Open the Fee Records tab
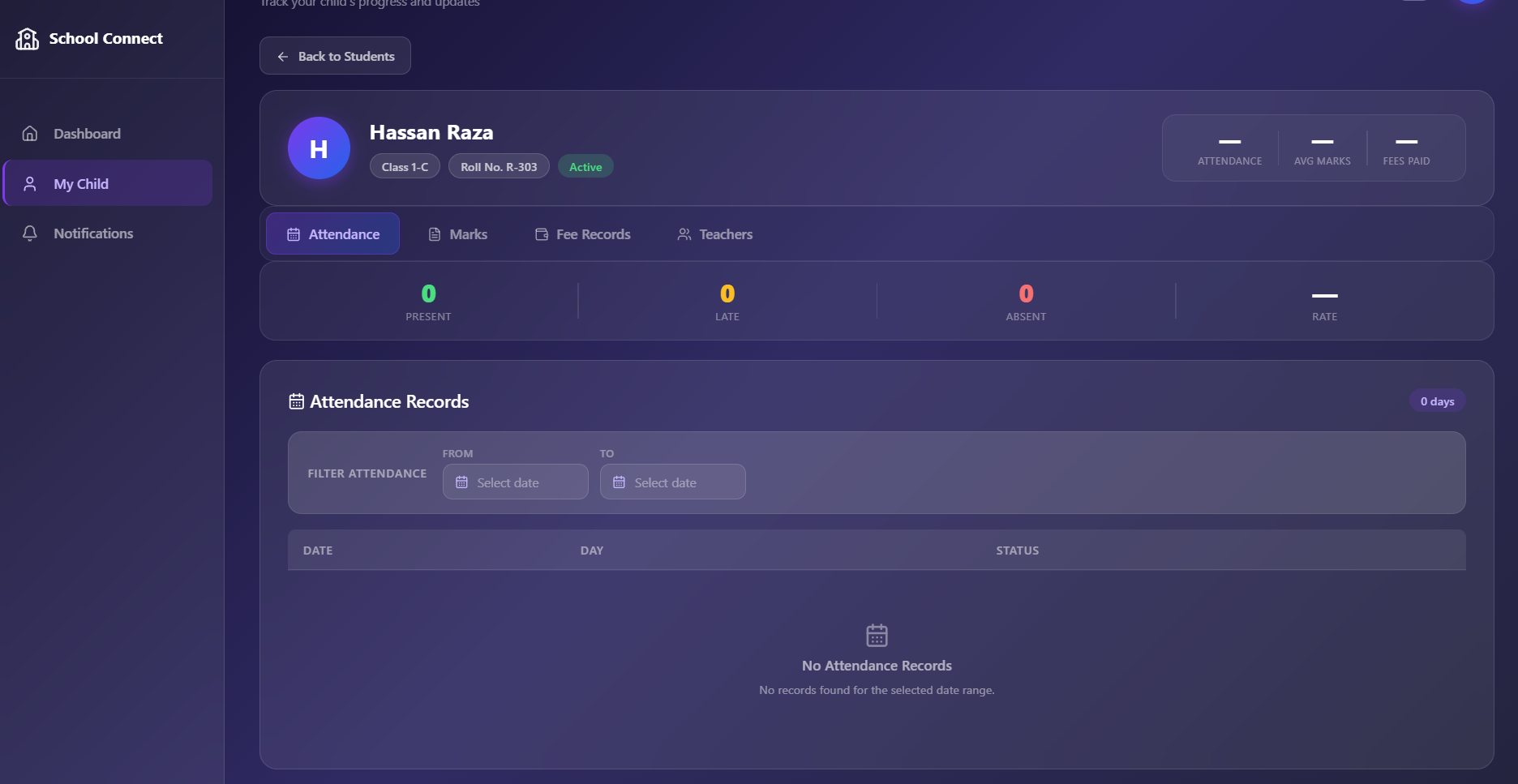 582,234
